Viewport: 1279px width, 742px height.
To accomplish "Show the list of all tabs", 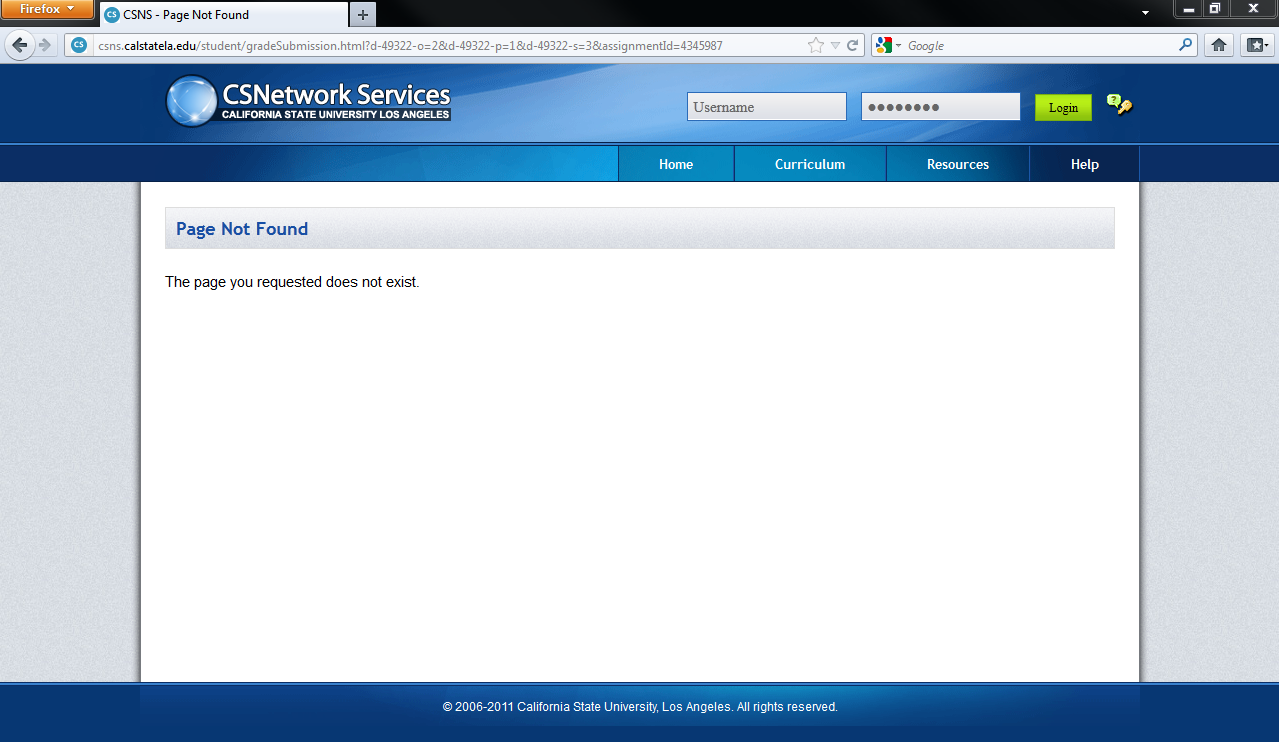I will [1145, 13].
